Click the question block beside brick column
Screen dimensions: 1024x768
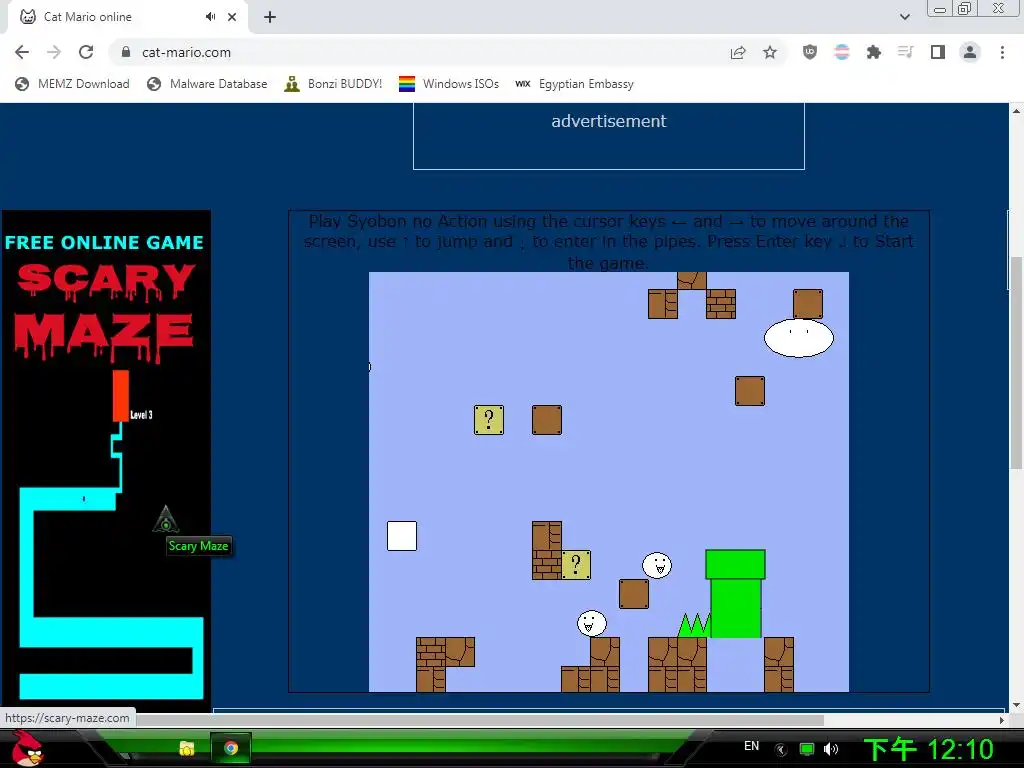coord(576,565)
